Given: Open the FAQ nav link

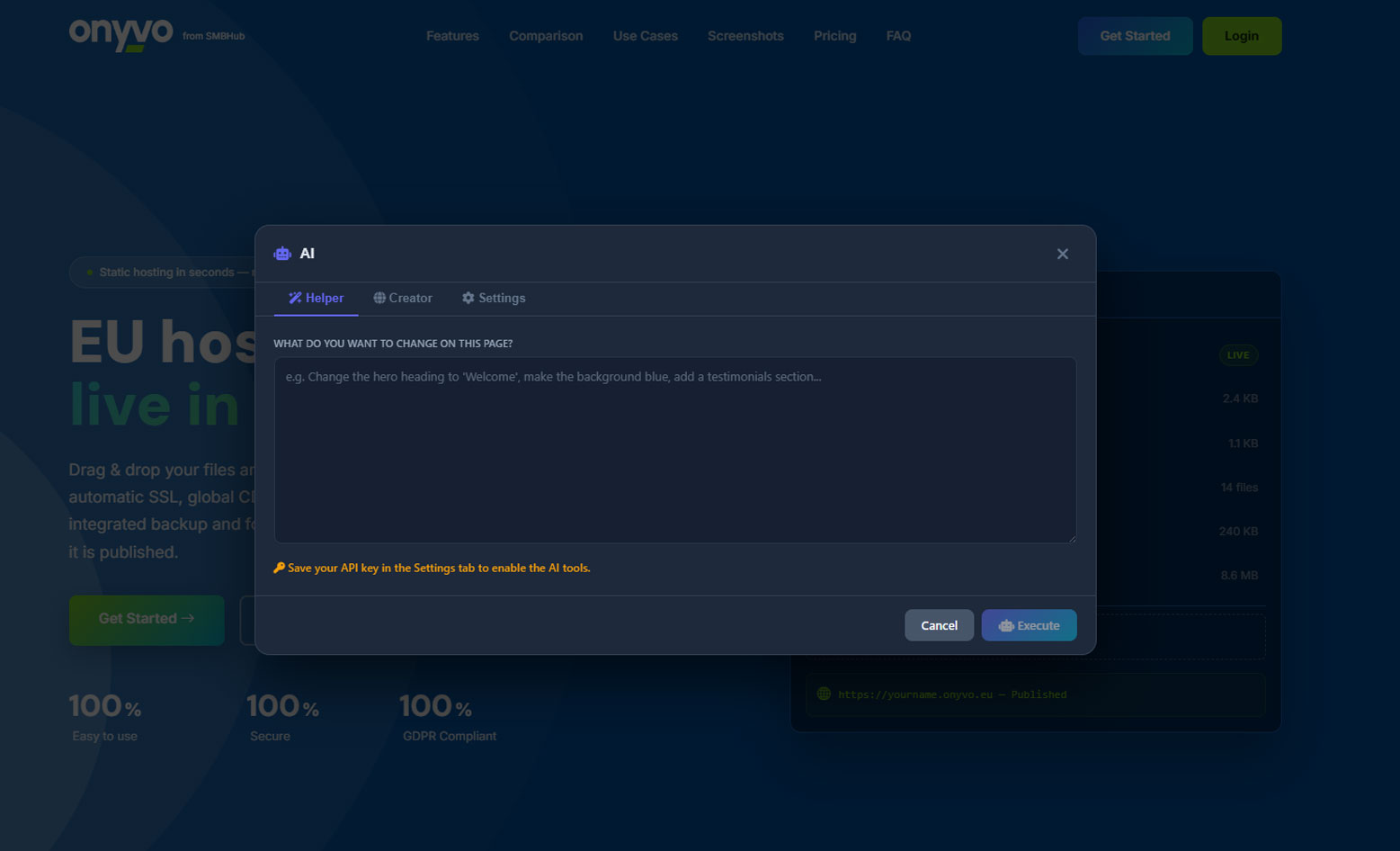Looking at the screenshot, I should point(898,36).
